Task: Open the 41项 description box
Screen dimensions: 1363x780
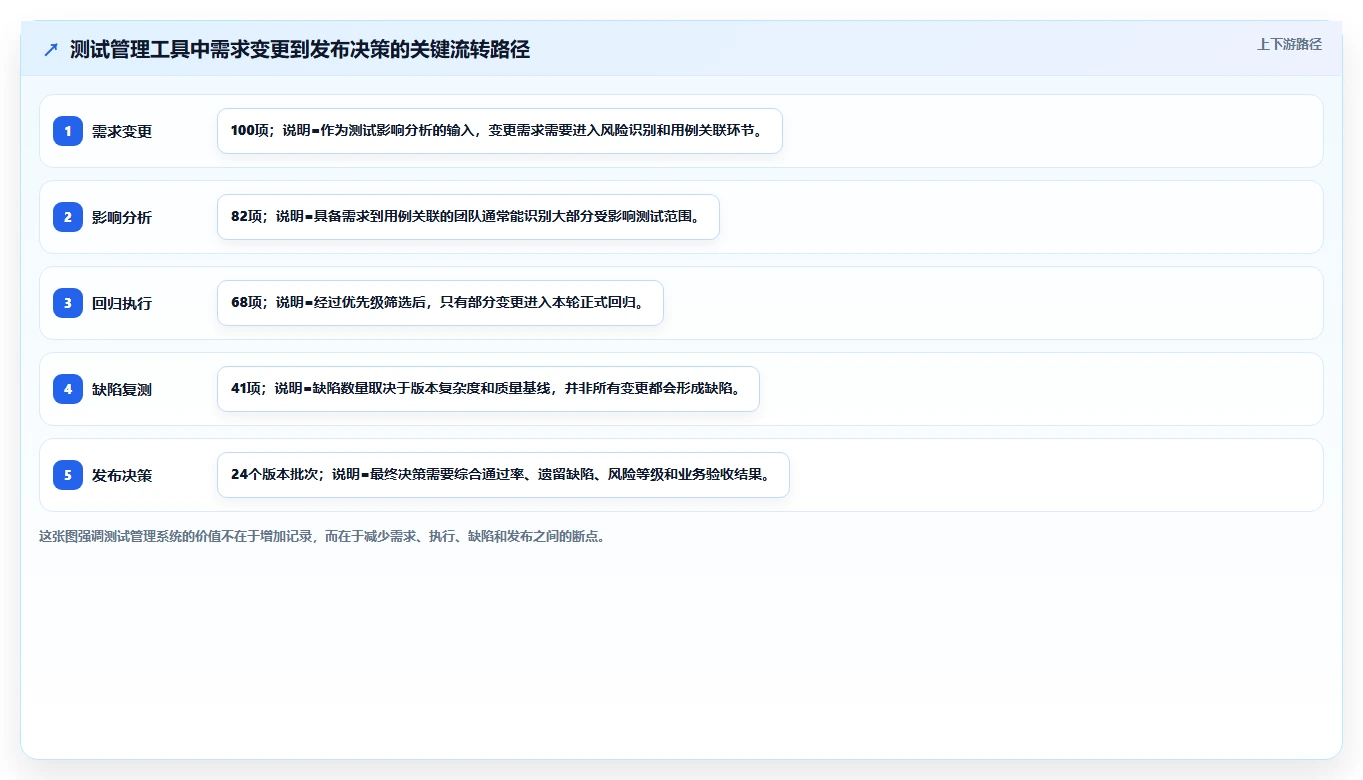Action: [x=488, y=389]
